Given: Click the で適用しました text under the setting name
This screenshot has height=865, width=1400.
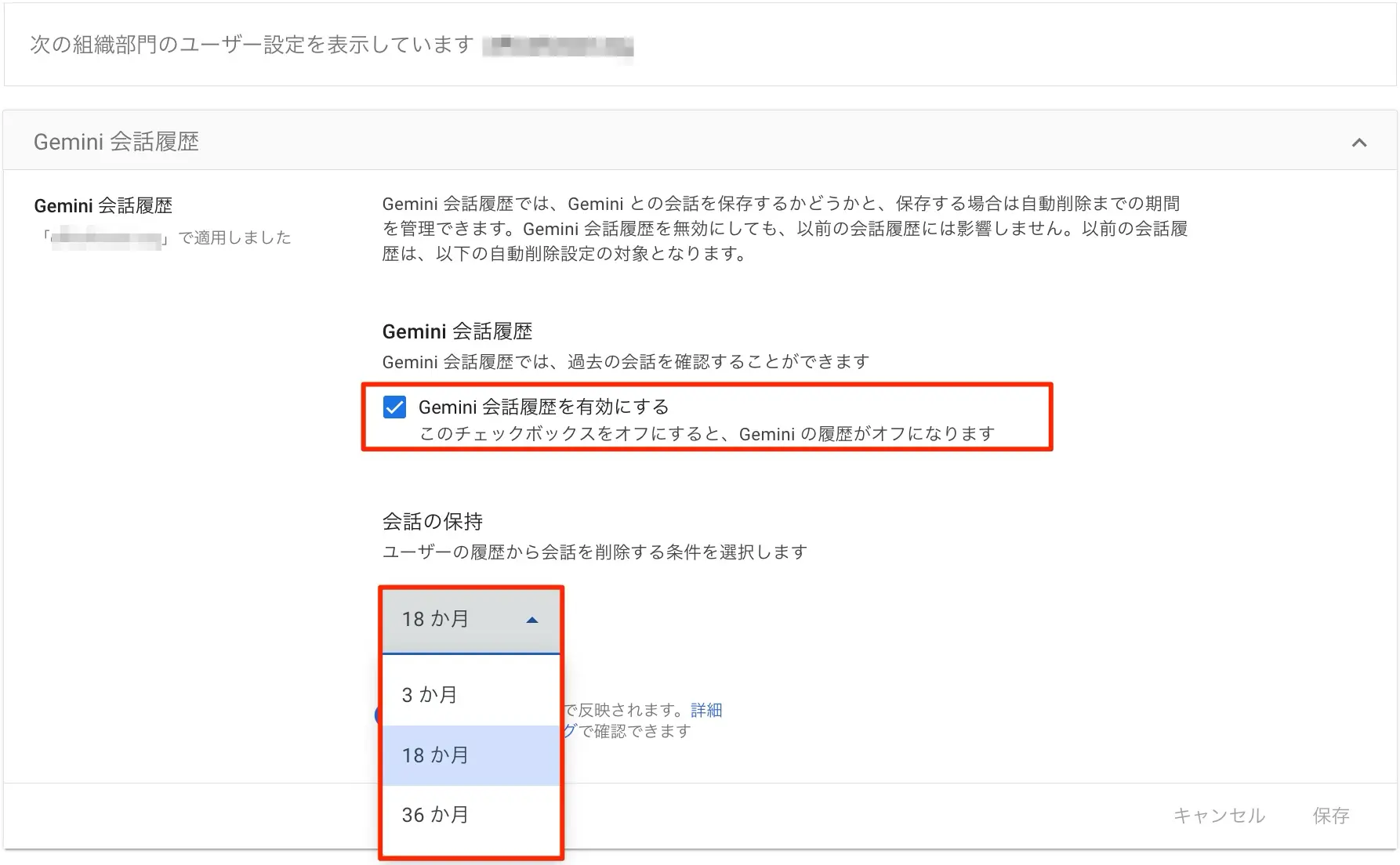Looking at the screenshot, I should click(234, 237).
